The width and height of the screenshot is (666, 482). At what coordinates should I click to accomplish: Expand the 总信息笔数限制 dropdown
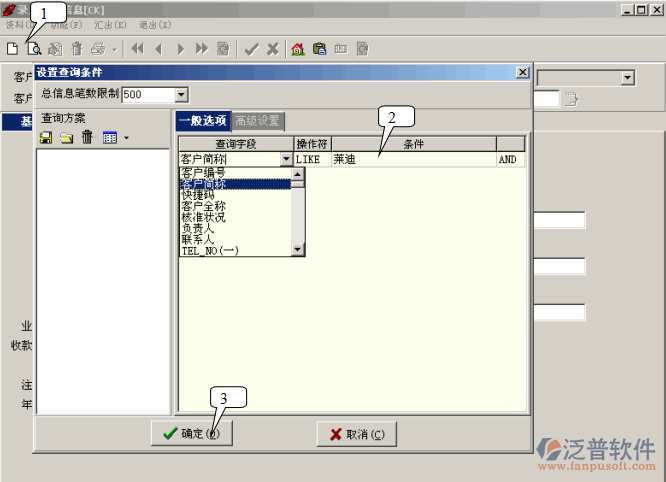(x=181, y=94)
